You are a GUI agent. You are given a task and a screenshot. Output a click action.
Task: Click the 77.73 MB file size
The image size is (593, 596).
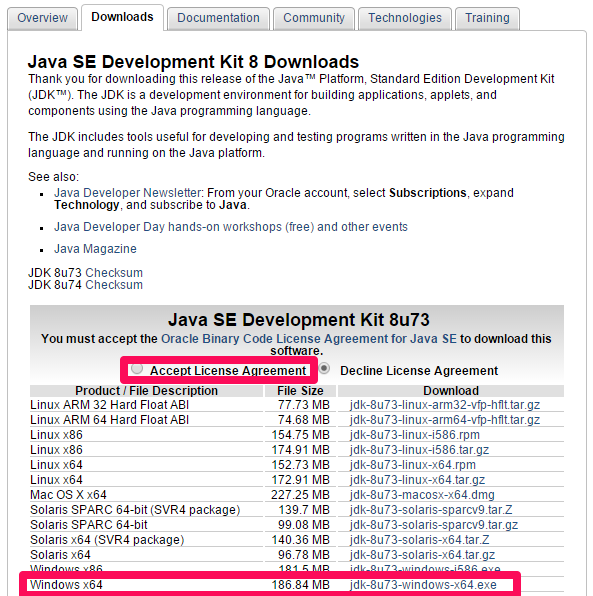[x=304, y=405]
